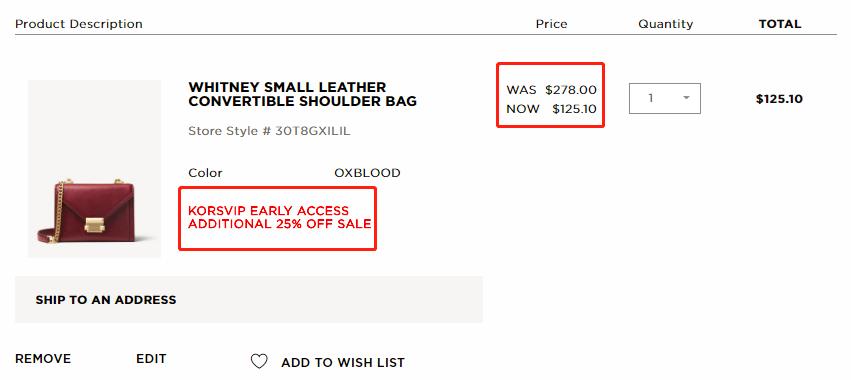Open the quantity dropdown arrow
Image resolution: width=851 pixels, height=380 pixels.
coord(686,98)
